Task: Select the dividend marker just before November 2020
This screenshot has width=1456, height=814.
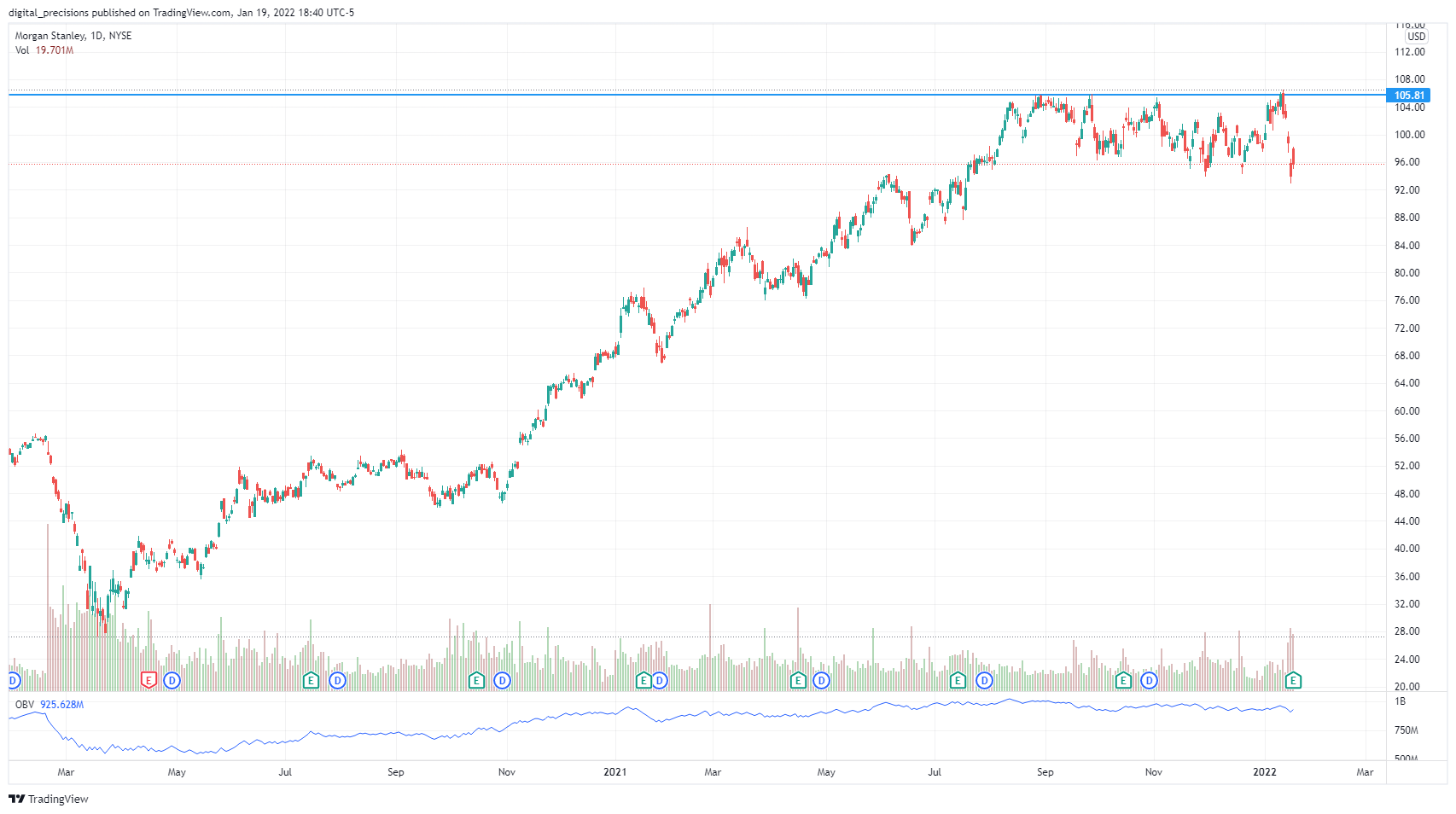Action: (502, 680)
